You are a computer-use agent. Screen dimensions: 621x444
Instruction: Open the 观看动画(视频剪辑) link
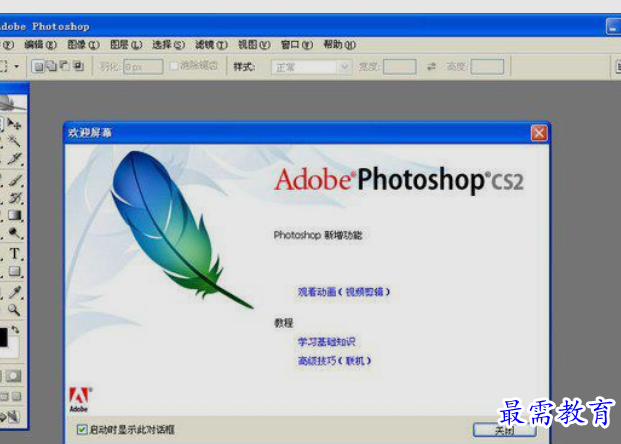(x=344, y=292)
